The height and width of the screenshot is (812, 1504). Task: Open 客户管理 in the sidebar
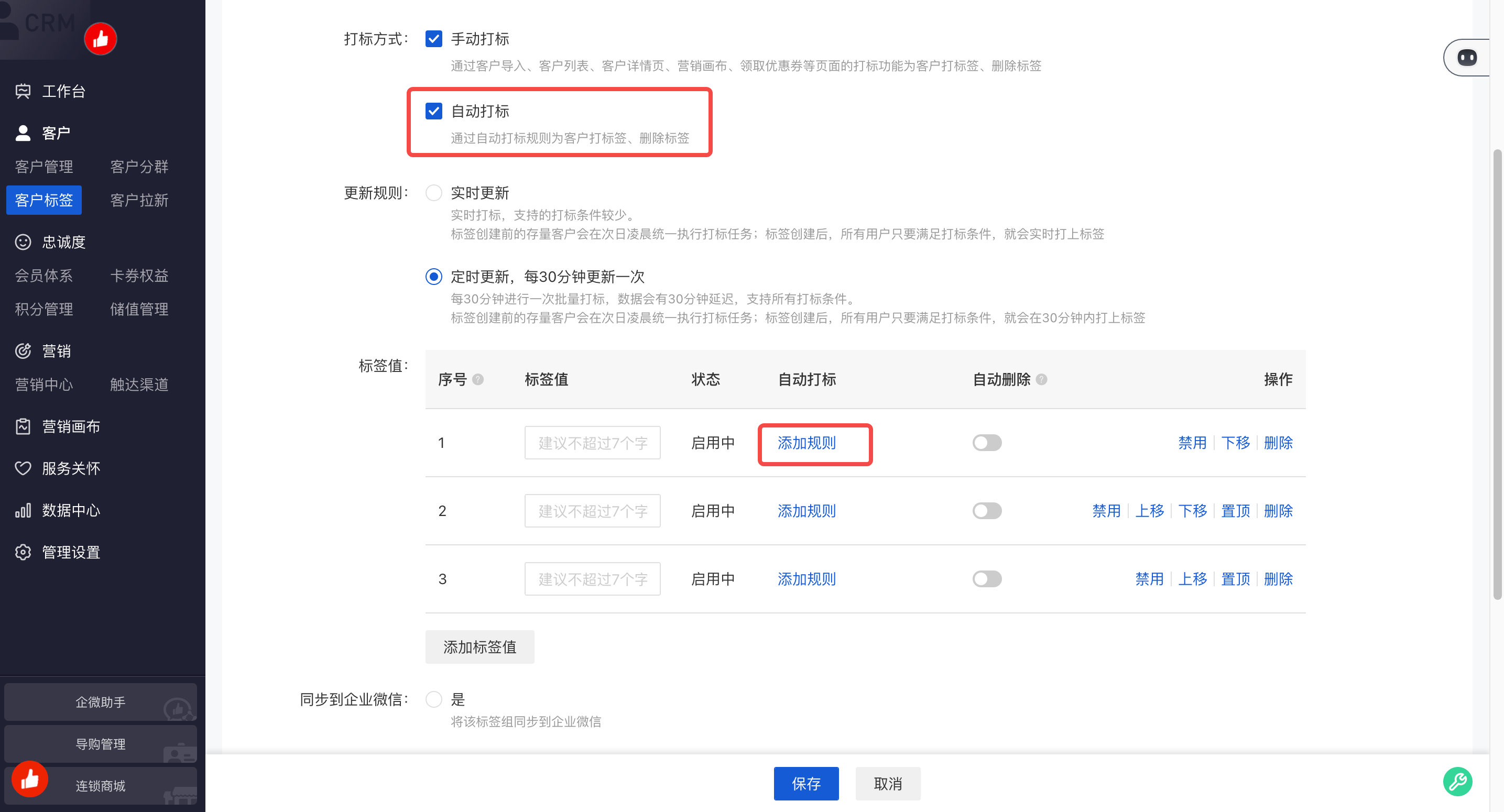[x=44, y=167]
